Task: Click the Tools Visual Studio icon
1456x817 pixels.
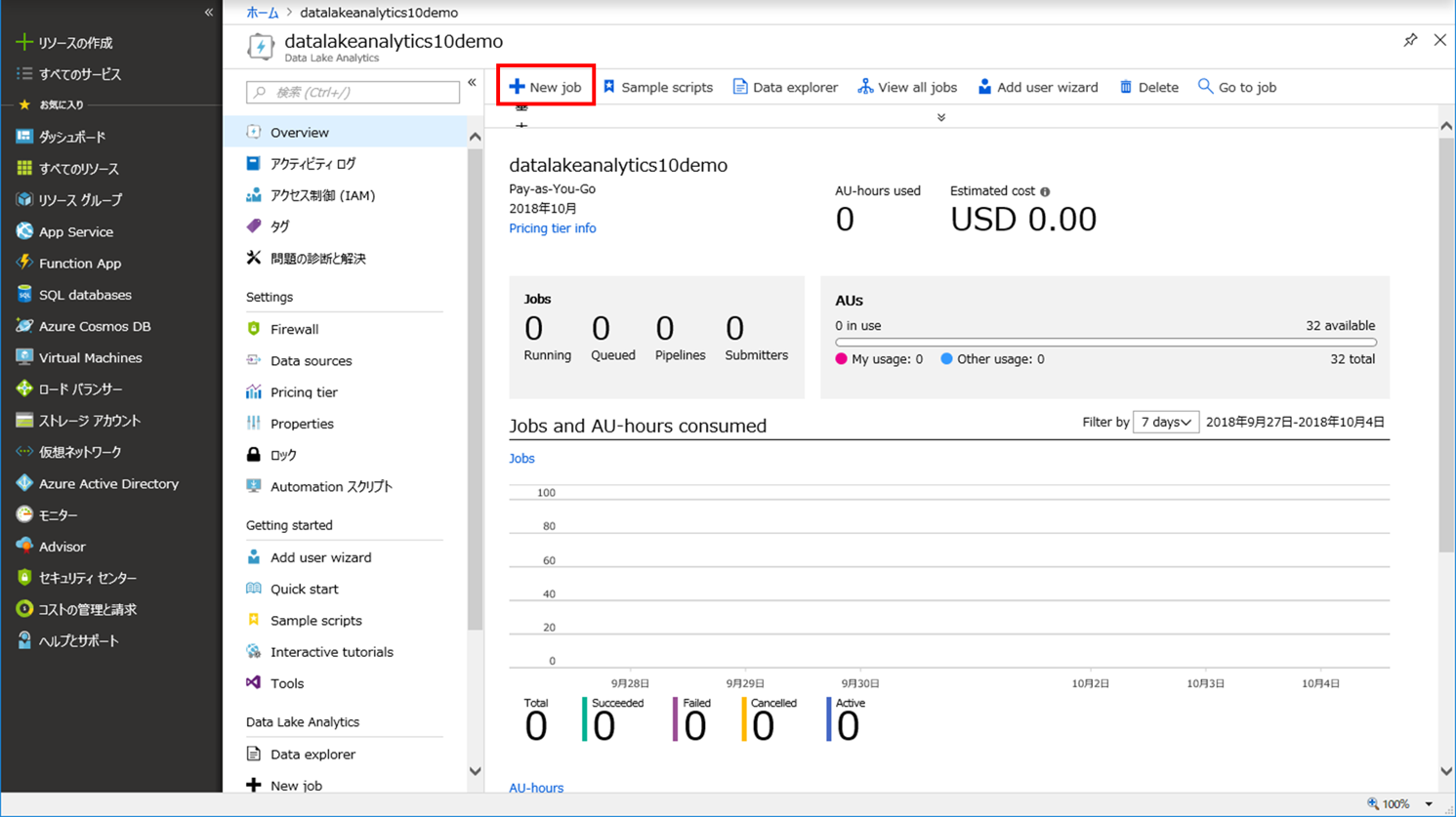Action: pos(254,682)
